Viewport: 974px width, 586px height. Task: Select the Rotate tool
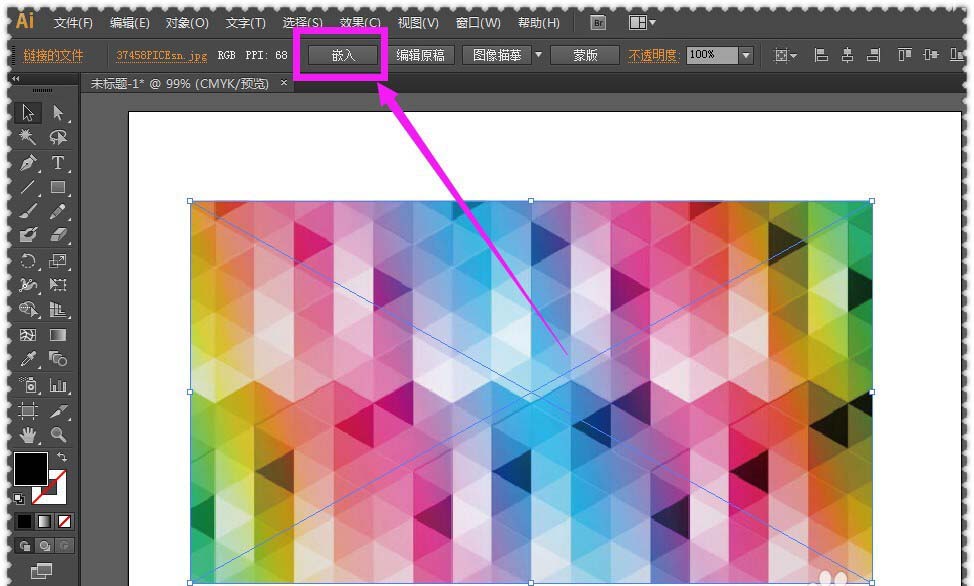[28, 260]
